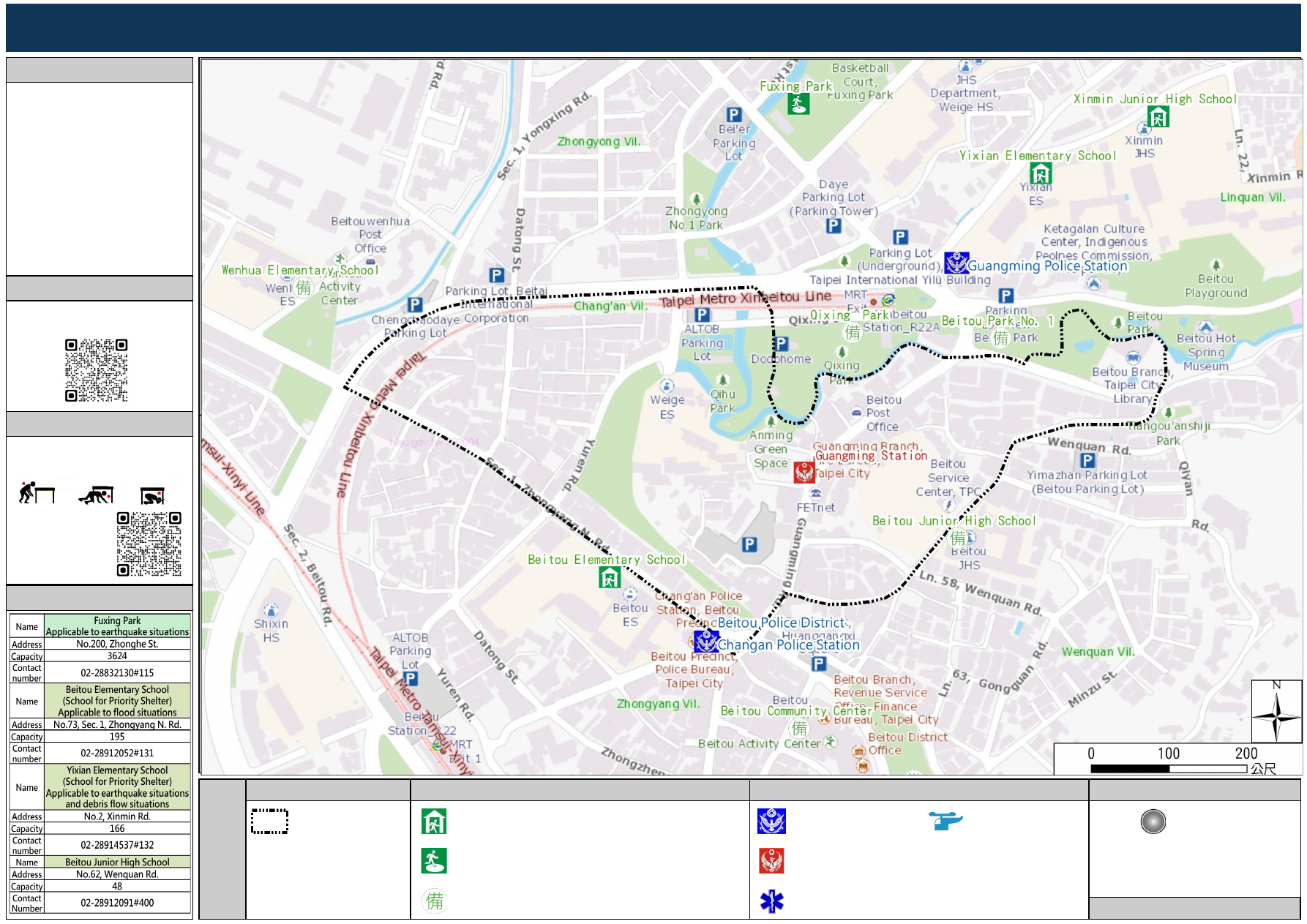Click the Beitou Community Center label

coord(796,711)
